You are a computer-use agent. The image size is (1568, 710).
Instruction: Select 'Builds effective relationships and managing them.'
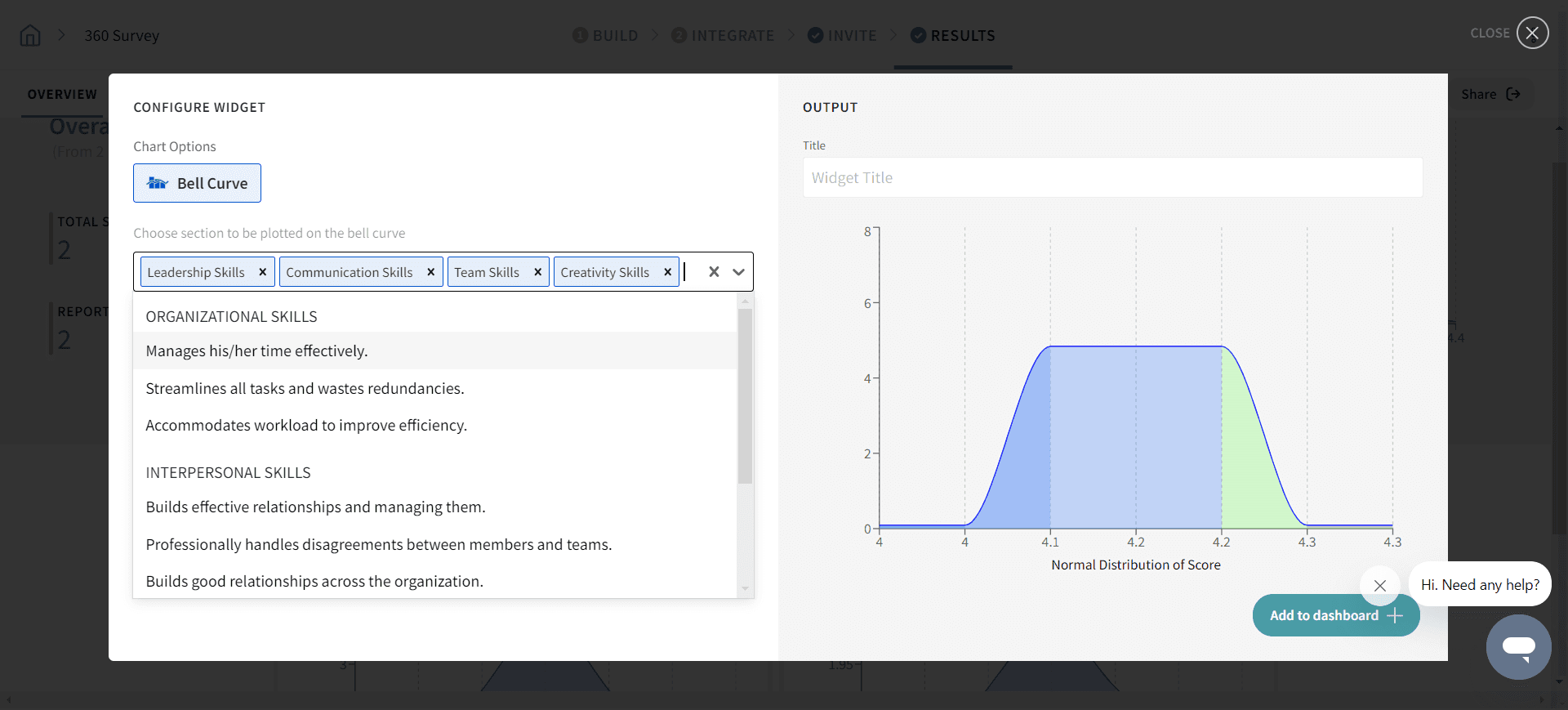[315, 507]
